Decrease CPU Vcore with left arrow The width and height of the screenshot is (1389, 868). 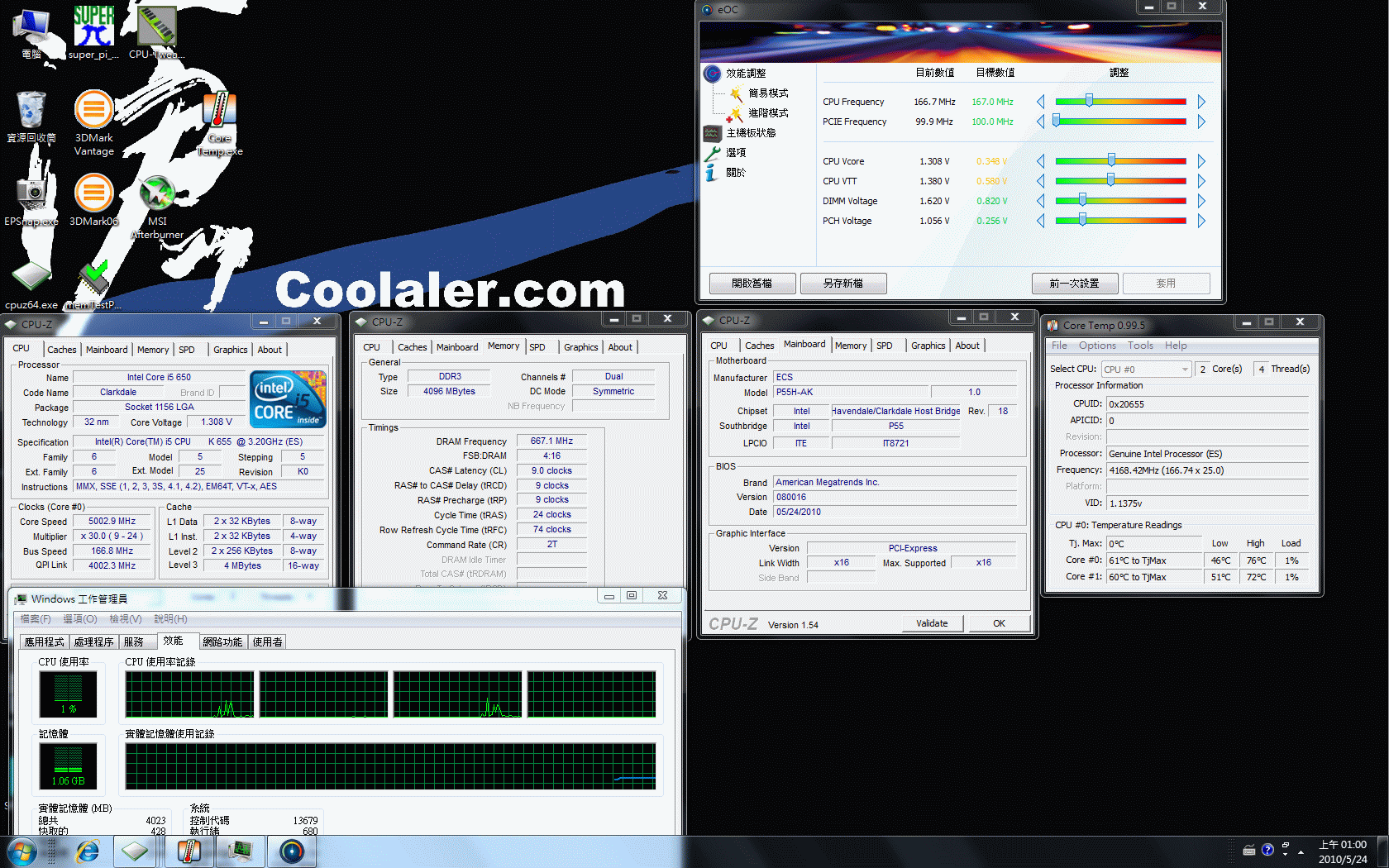[1040, 161]
